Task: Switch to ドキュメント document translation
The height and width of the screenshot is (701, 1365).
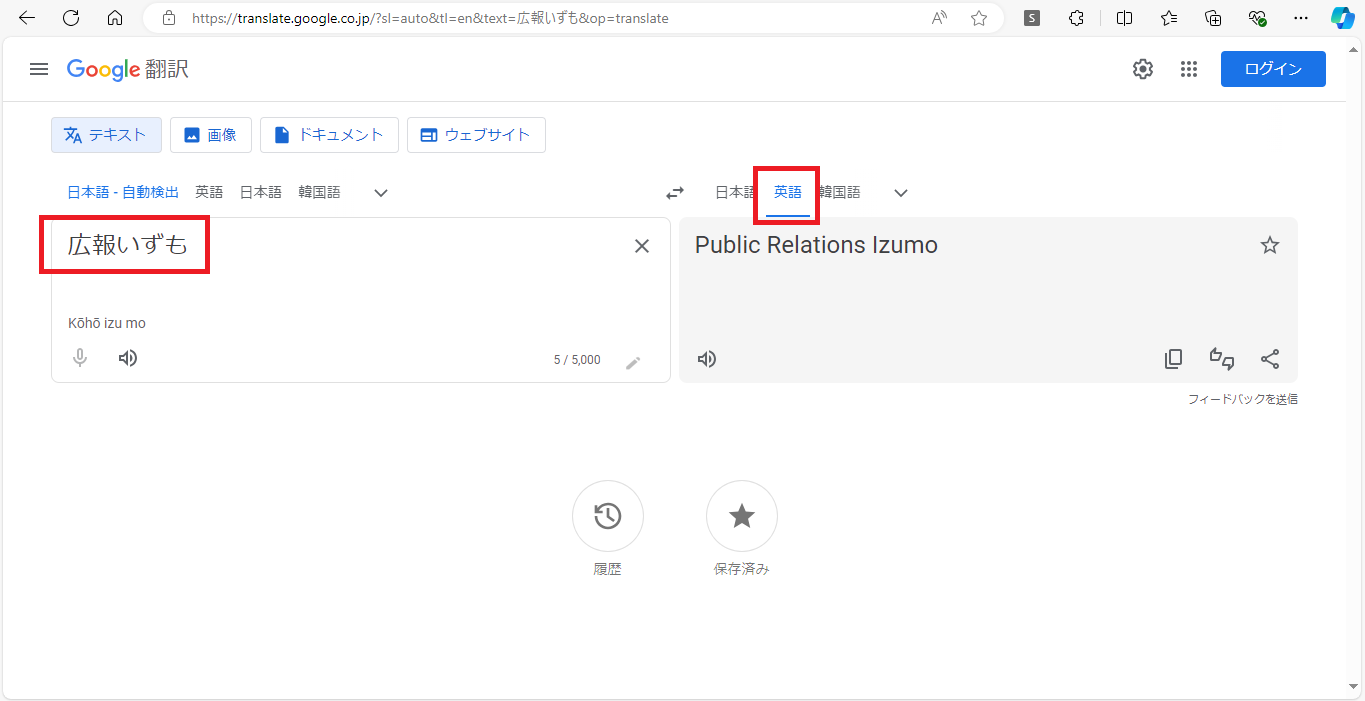Action: coord(329,135)
